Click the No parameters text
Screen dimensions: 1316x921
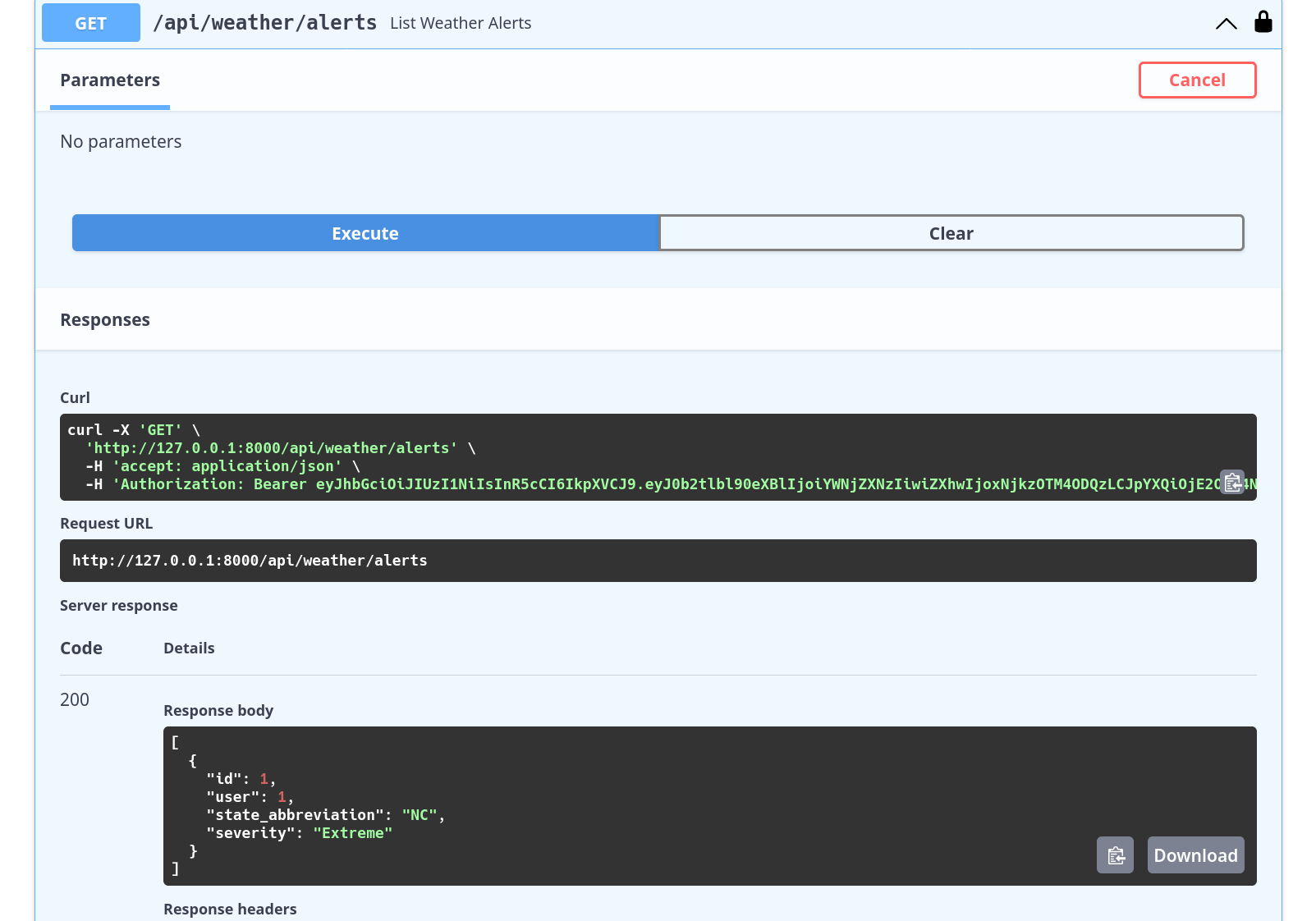click(x=121, y=142)
